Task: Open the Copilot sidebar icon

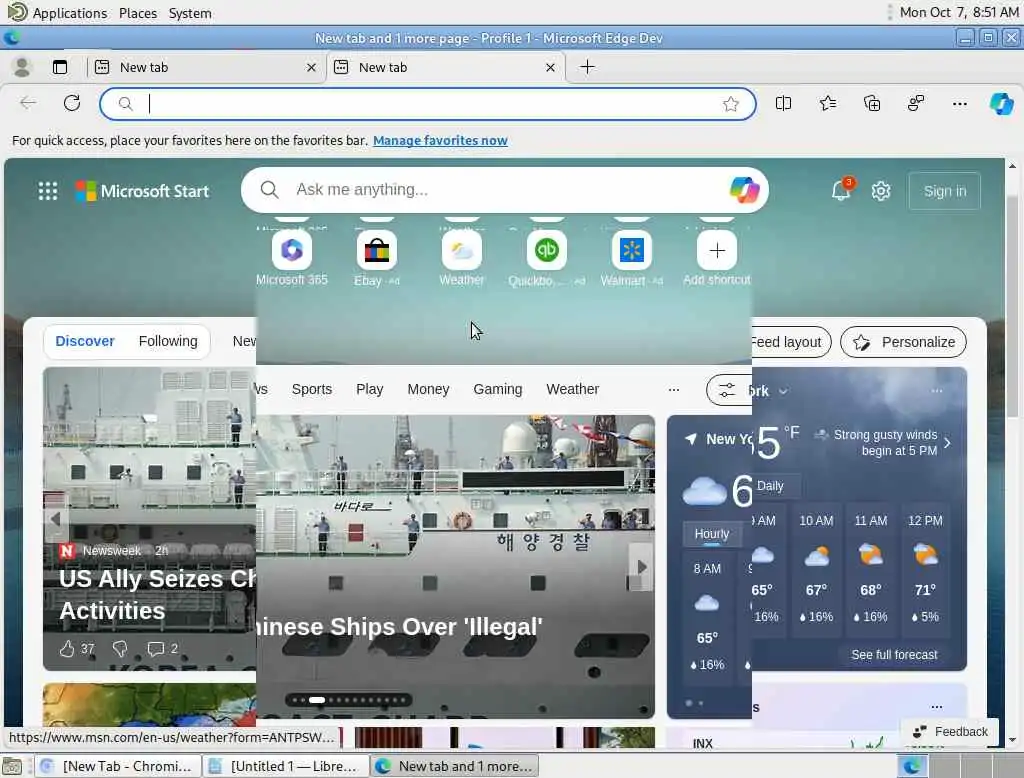Action: pos(1002,103)
